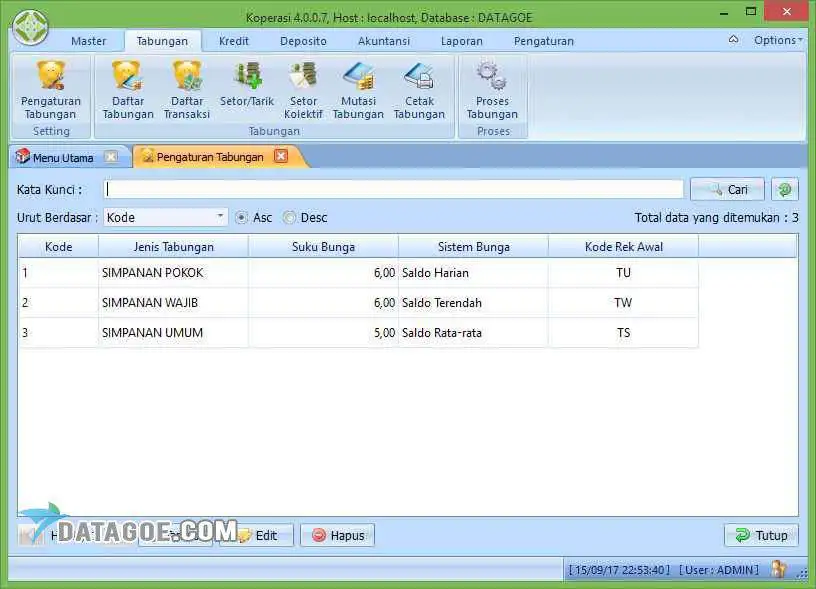Switch to Menu Utama tab
Screen dimensions: 816x589
[62, 157]
